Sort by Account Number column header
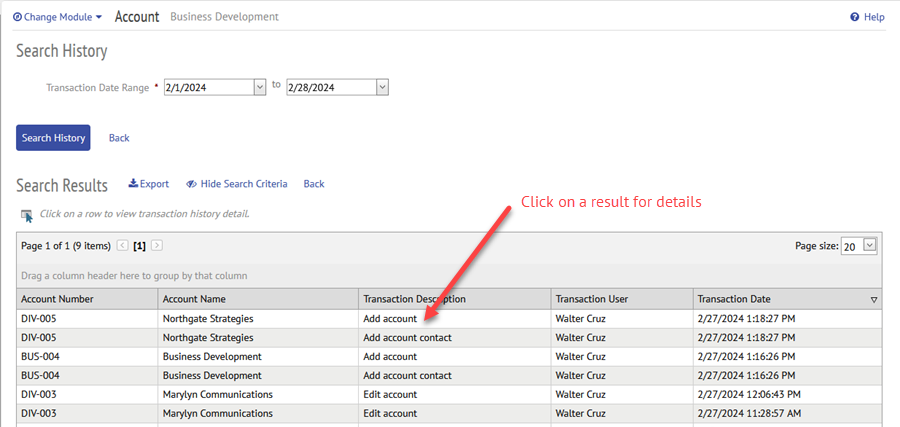 pos(87,299)
